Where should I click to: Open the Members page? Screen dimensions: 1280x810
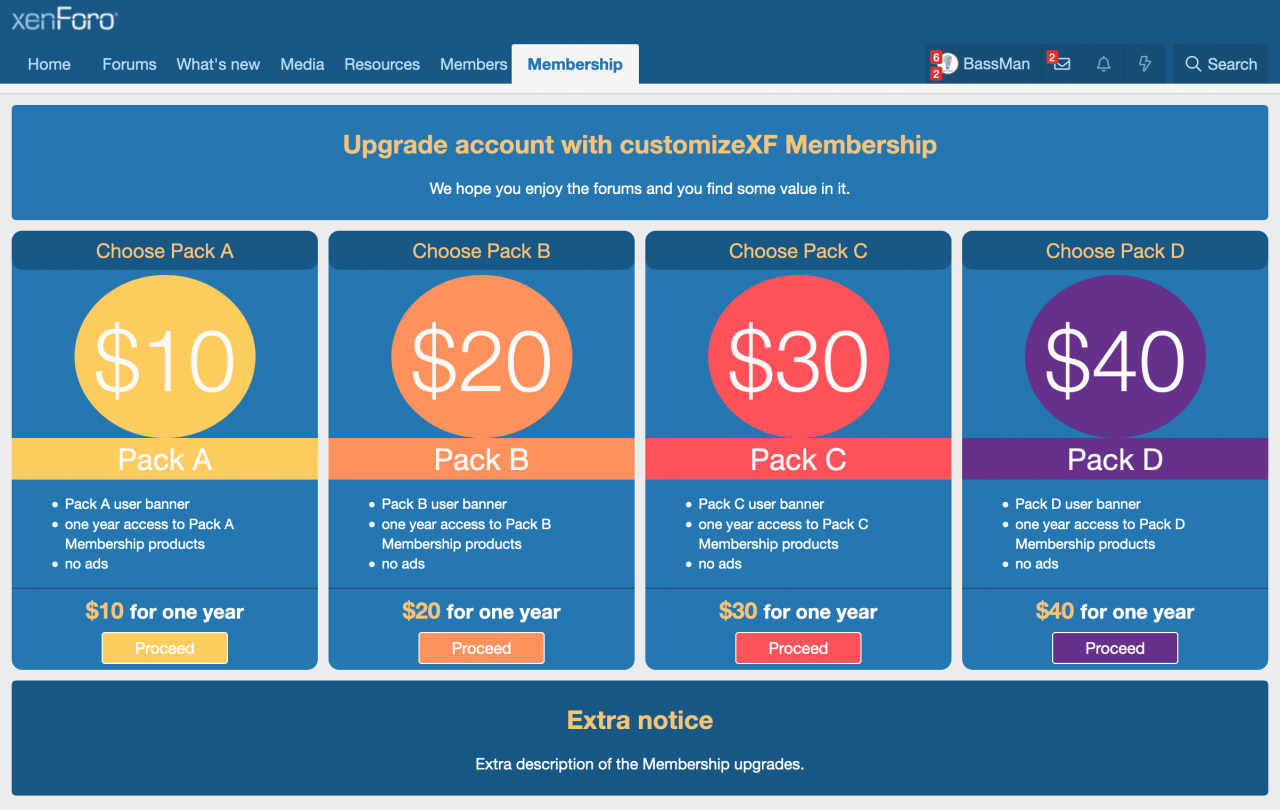pos(473,64)
